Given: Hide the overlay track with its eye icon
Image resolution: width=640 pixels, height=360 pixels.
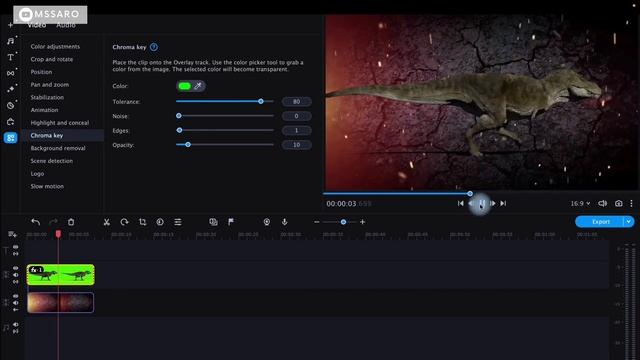Looking at the screenshot, I should (x=16, y=268).
